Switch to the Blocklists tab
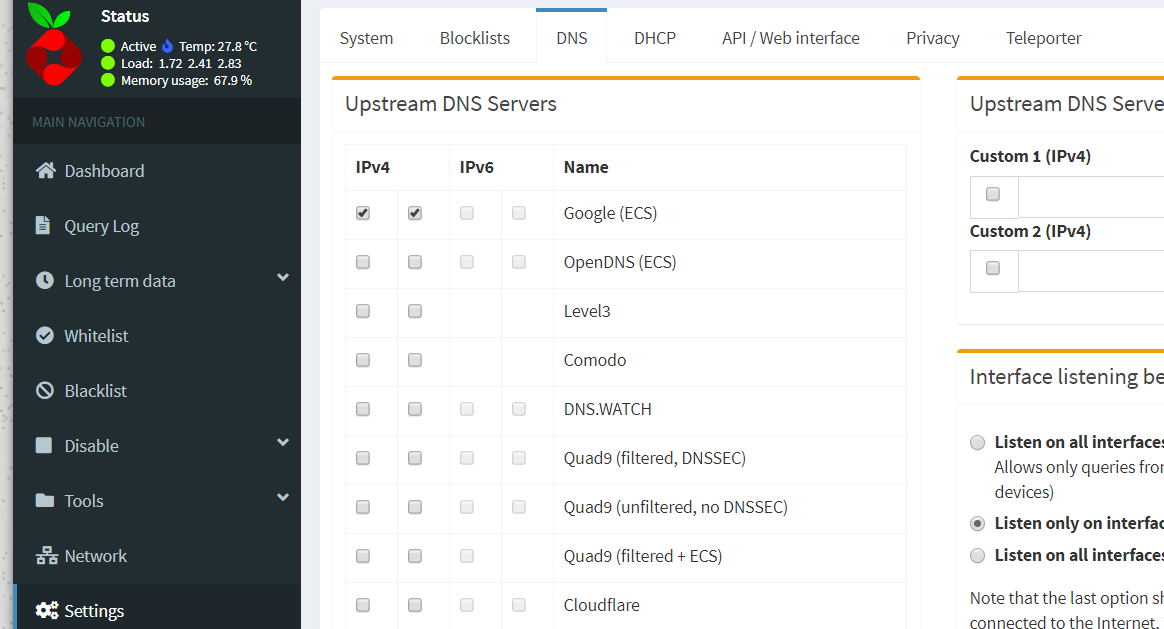This screenshot has width=1164, height=629. click(475, 38)
